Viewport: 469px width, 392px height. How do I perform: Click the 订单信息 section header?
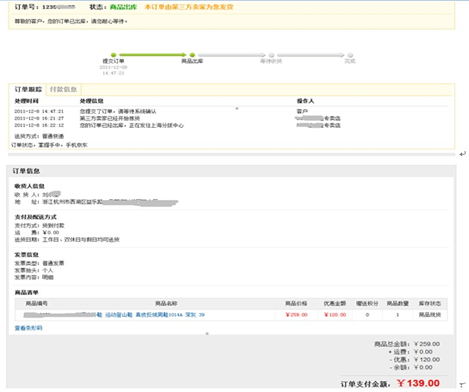26,171
